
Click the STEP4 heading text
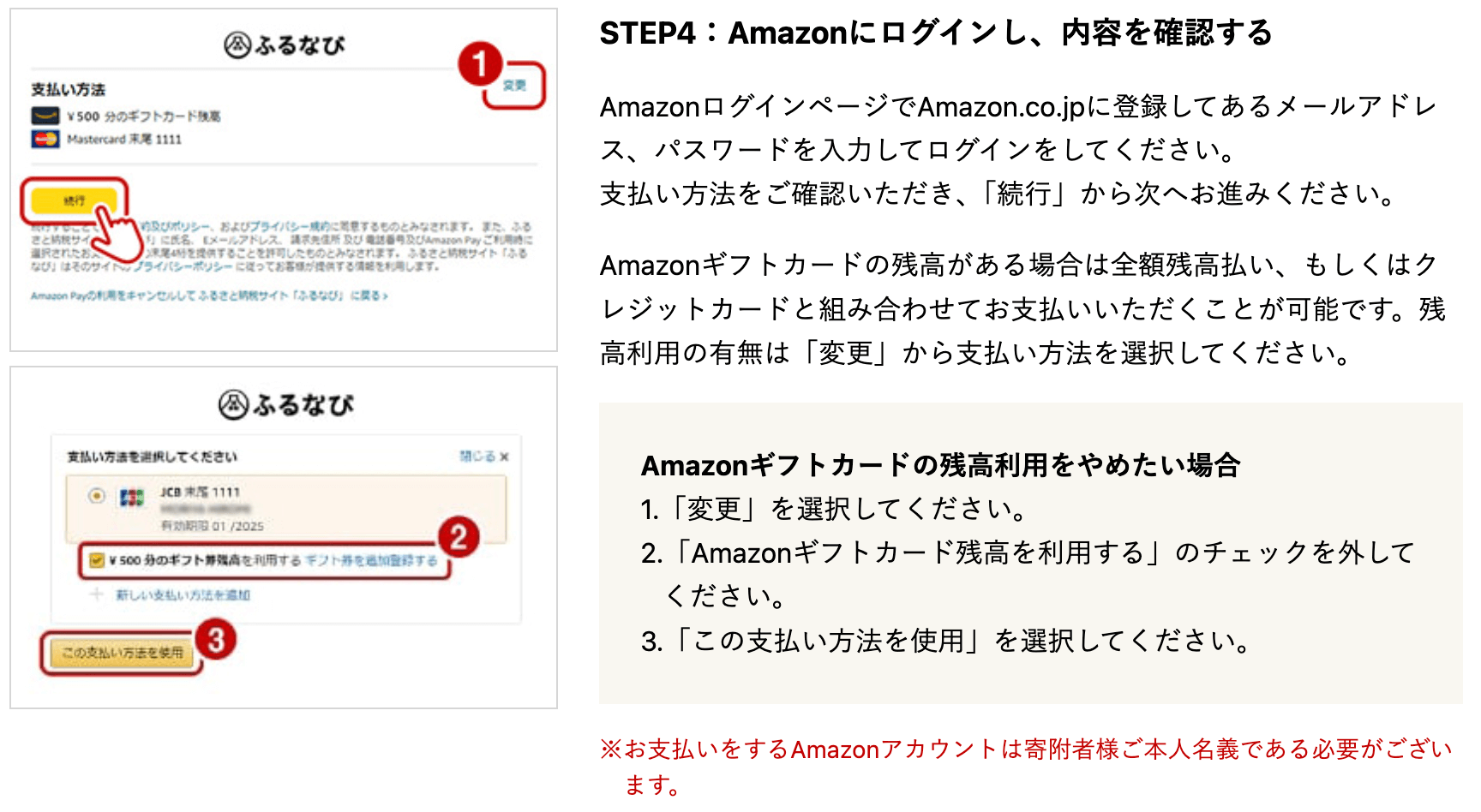[x=935, y=33]
